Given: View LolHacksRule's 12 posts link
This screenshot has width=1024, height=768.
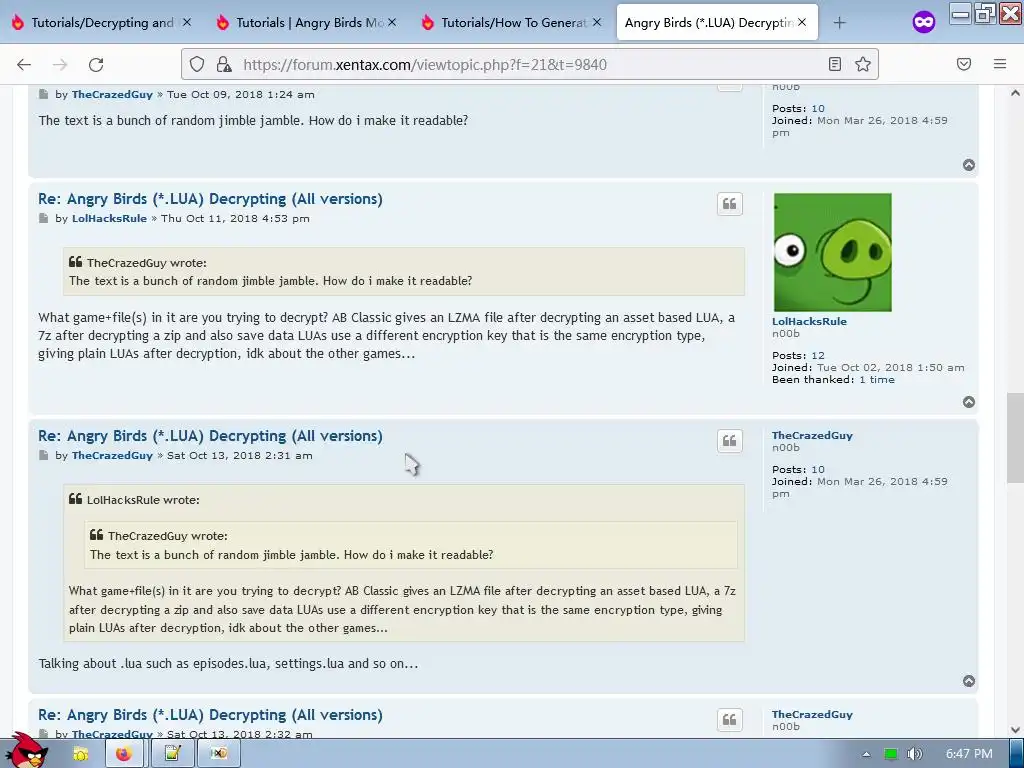Looking at the screenshot, I should click(x=818, y=355).
